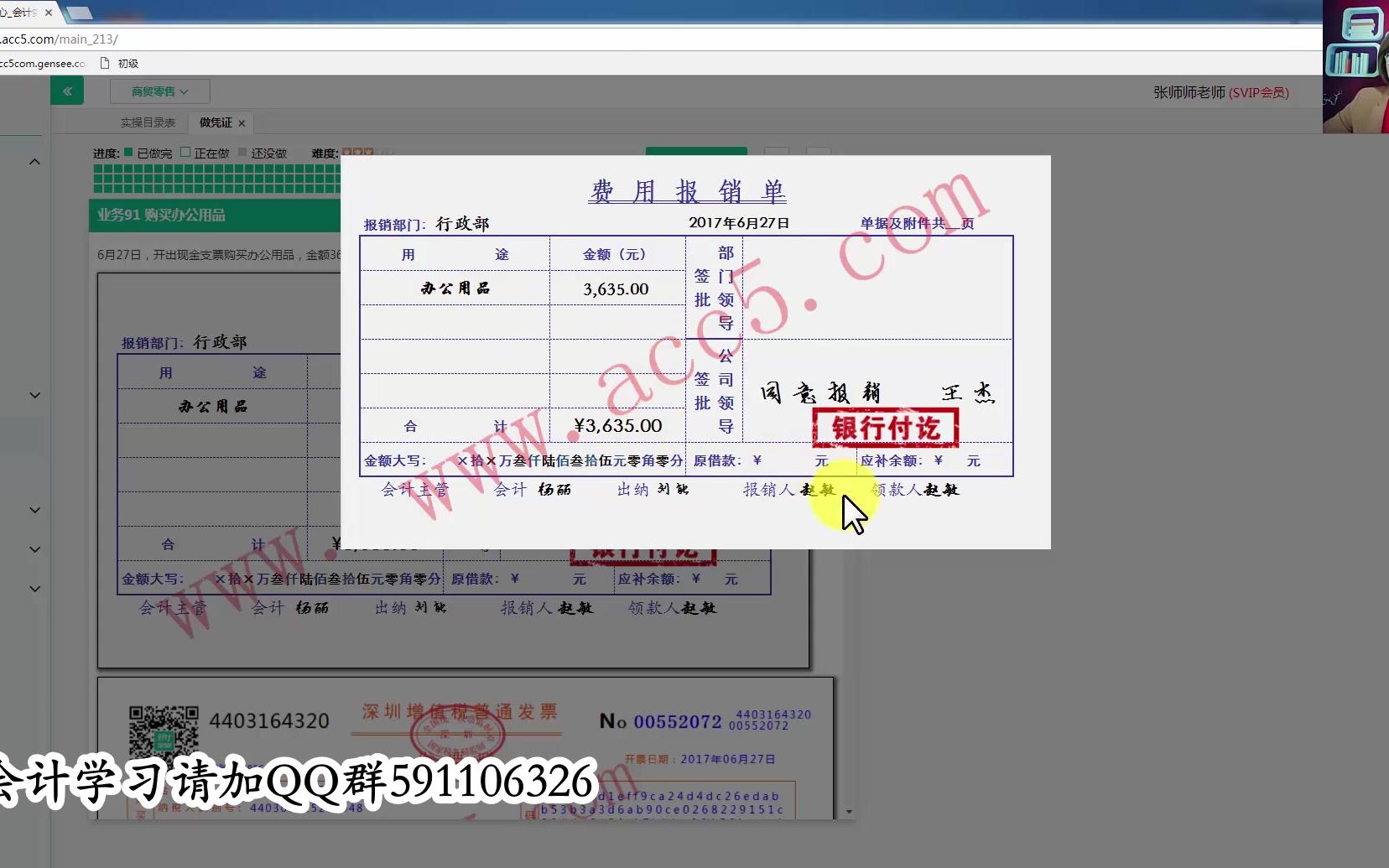Image resolution: width=1389 pixels, height=868 pixels.
Task: Close the 做凭证 tab with its ×
Action: tap(242, 123)
